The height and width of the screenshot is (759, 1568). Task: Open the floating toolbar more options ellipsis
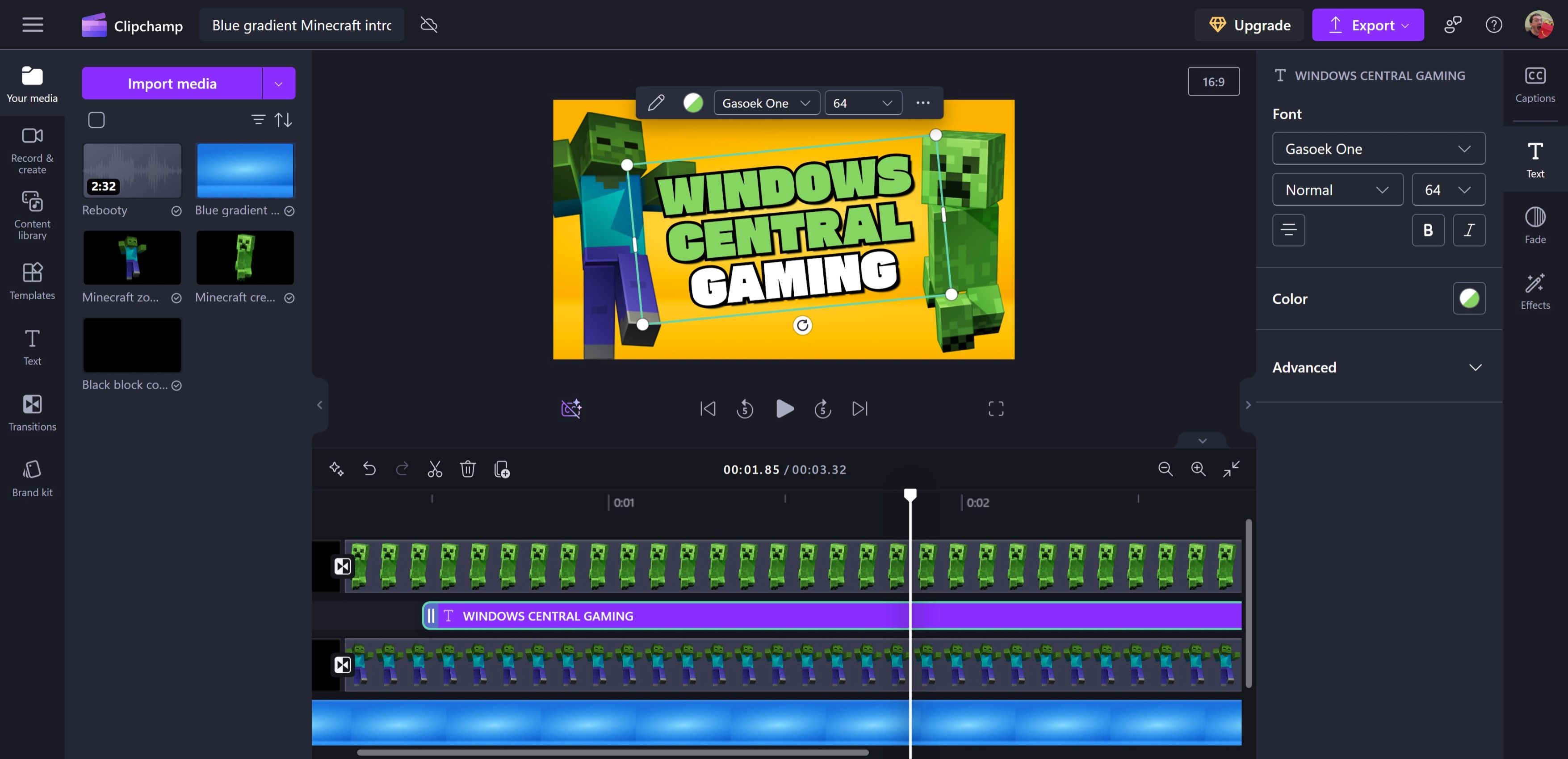coord(923,103)
